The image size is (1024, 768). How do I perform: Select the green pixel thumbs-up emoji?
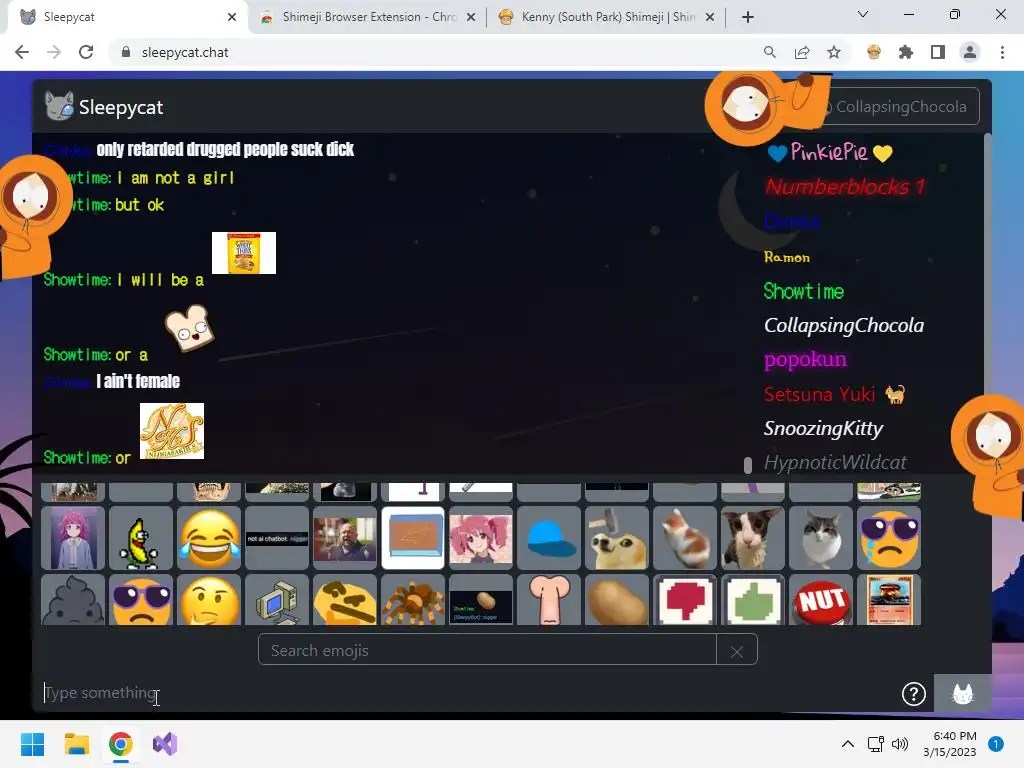tap(752, 600)
